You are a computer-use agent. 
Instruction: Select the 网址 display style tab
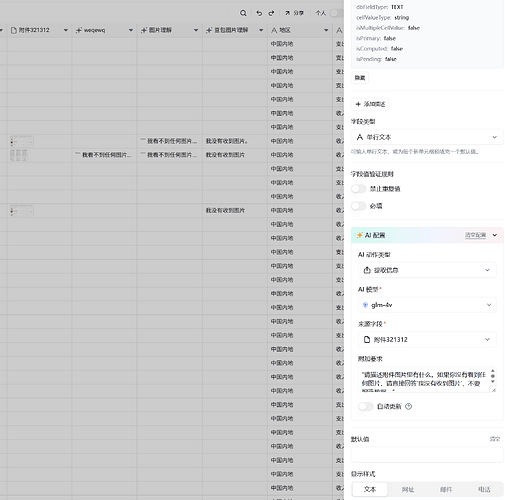408,489
